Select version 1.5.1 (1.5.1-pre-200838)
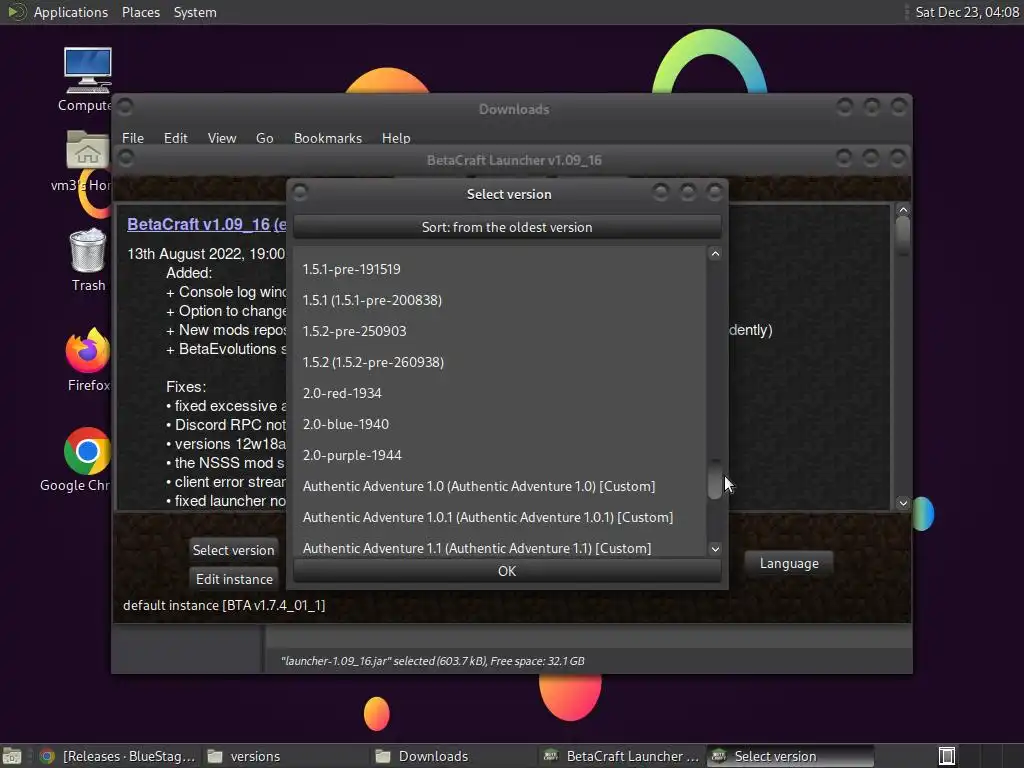 (500, 300)
